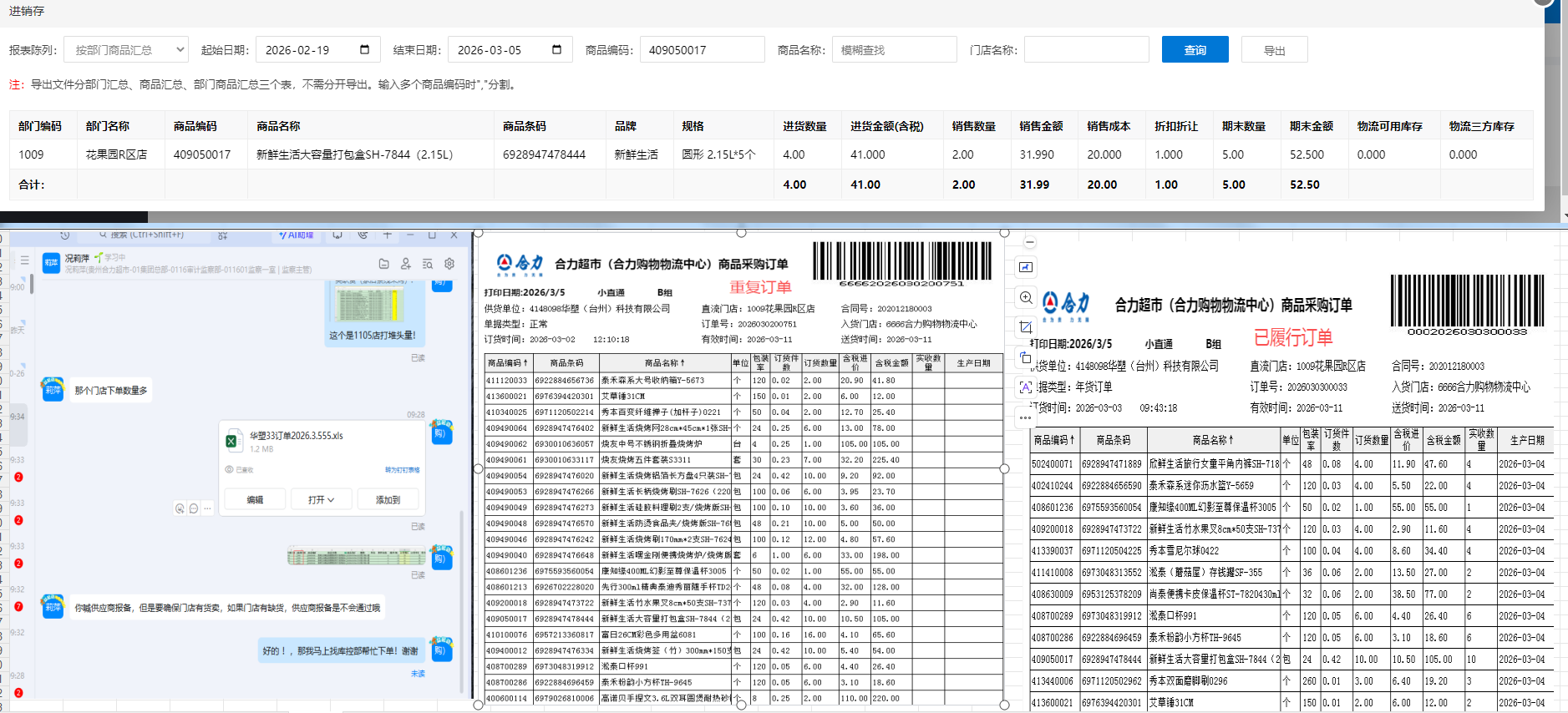Open the 起始日期 calendar picker
This screenshot has width=1568, height=713.
point(364,50)
